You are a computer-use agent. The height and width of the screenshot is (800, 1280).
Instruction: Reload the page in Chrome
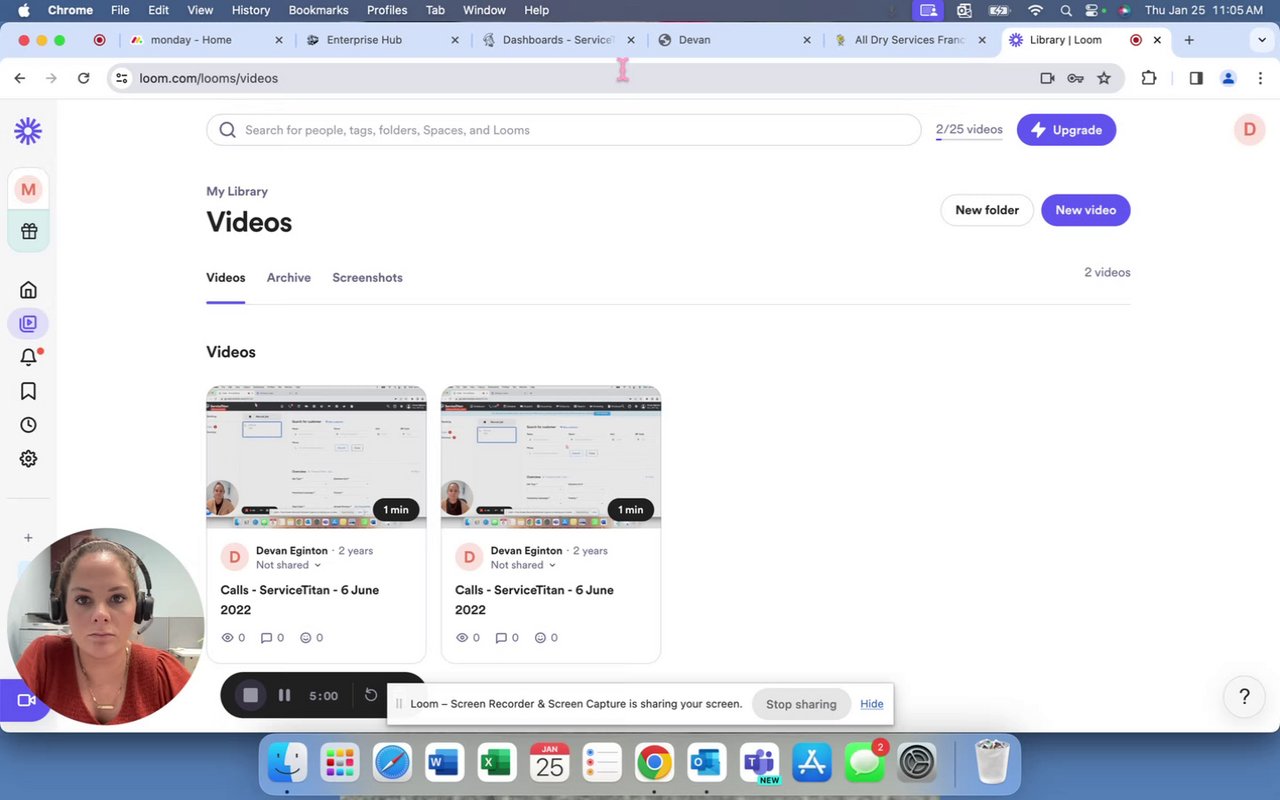click(x=84, y=78)
